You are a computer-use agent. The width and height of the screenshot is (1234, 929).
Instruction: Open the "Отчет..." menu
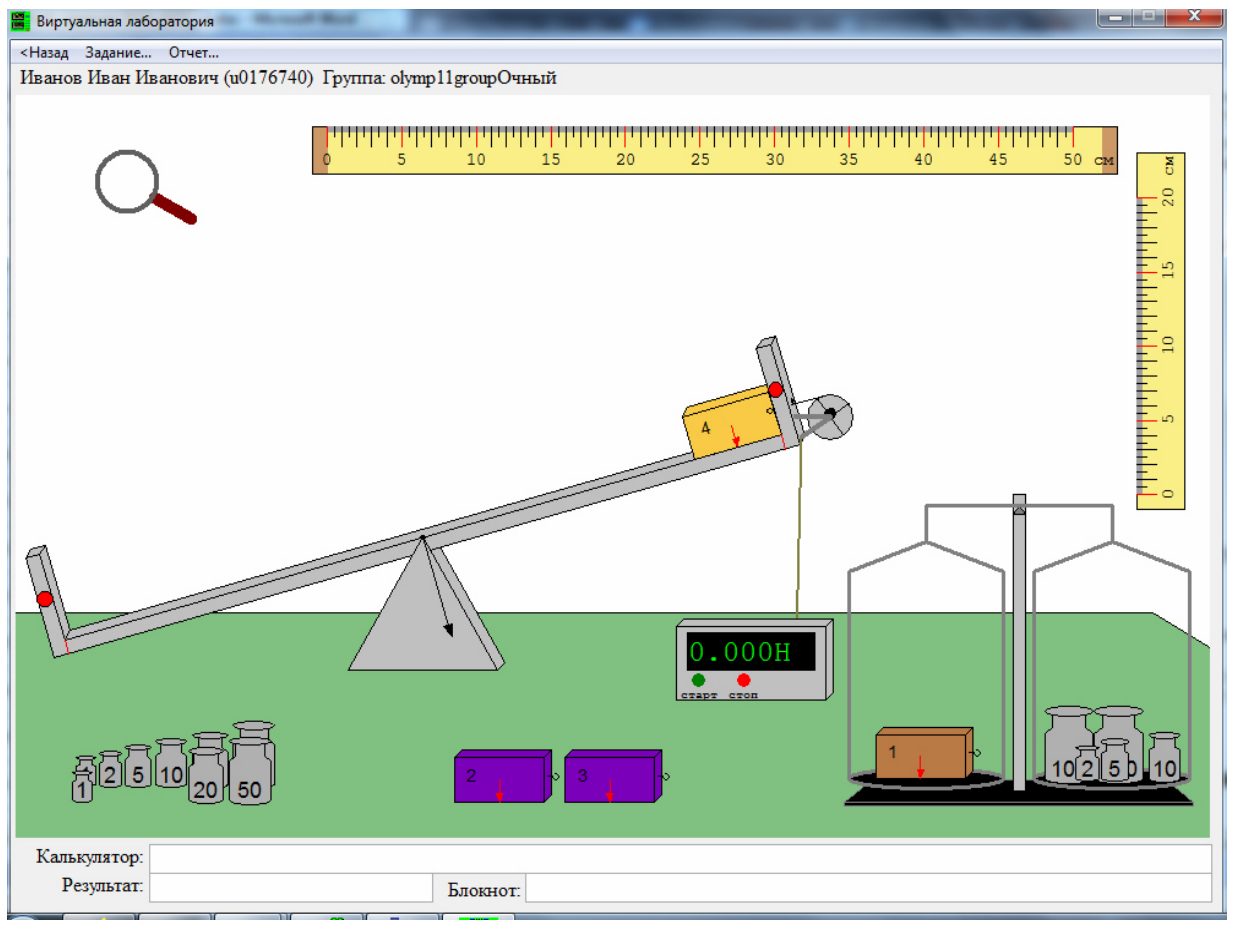[x=193, y=53]
